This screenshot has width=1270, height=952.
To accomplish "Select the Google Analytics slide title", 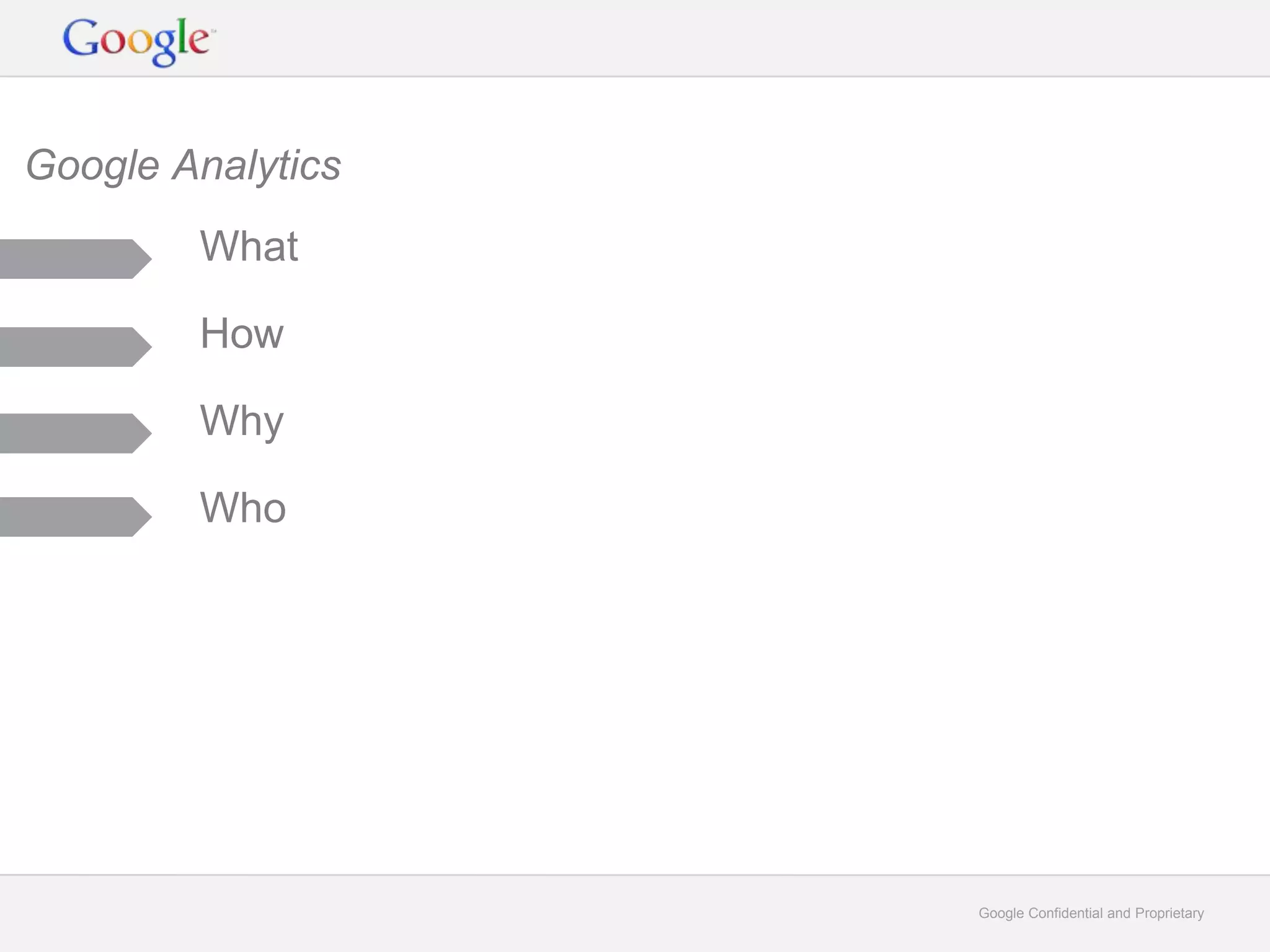I will [184, 165].
